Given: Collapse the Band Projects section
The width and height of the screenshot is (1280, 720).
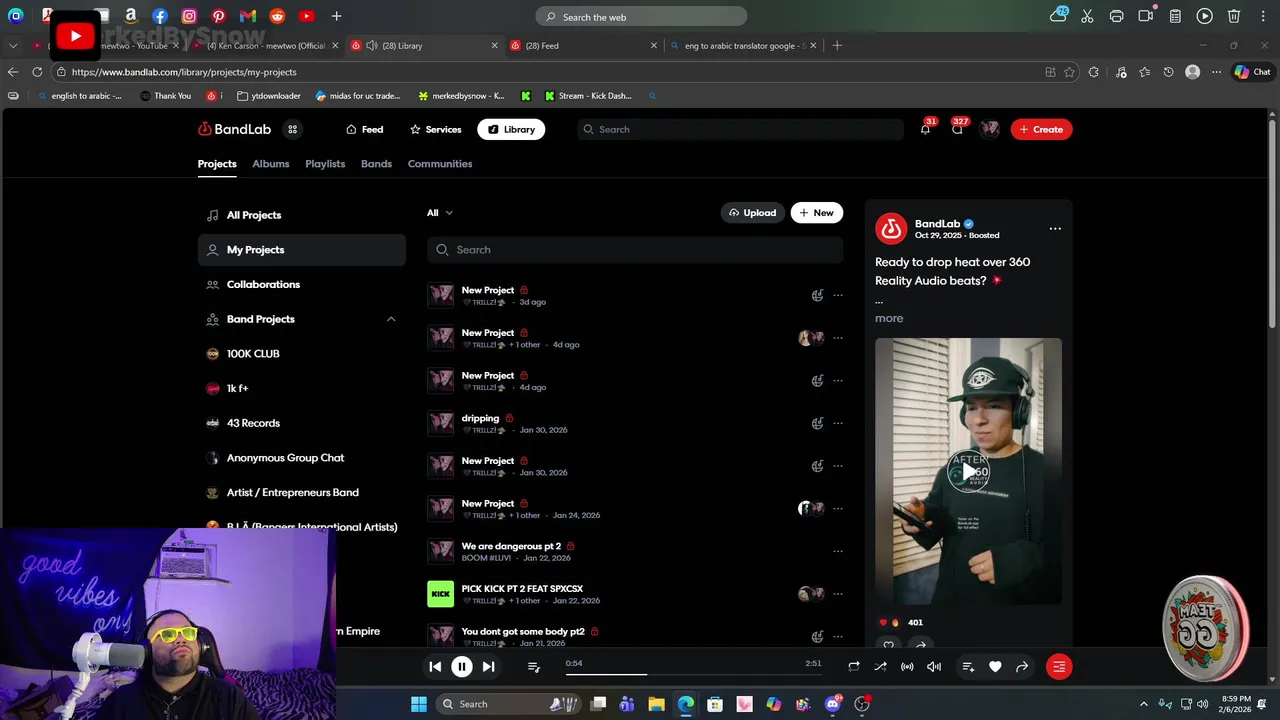Looking at the screenshot, I should (391, 319).
